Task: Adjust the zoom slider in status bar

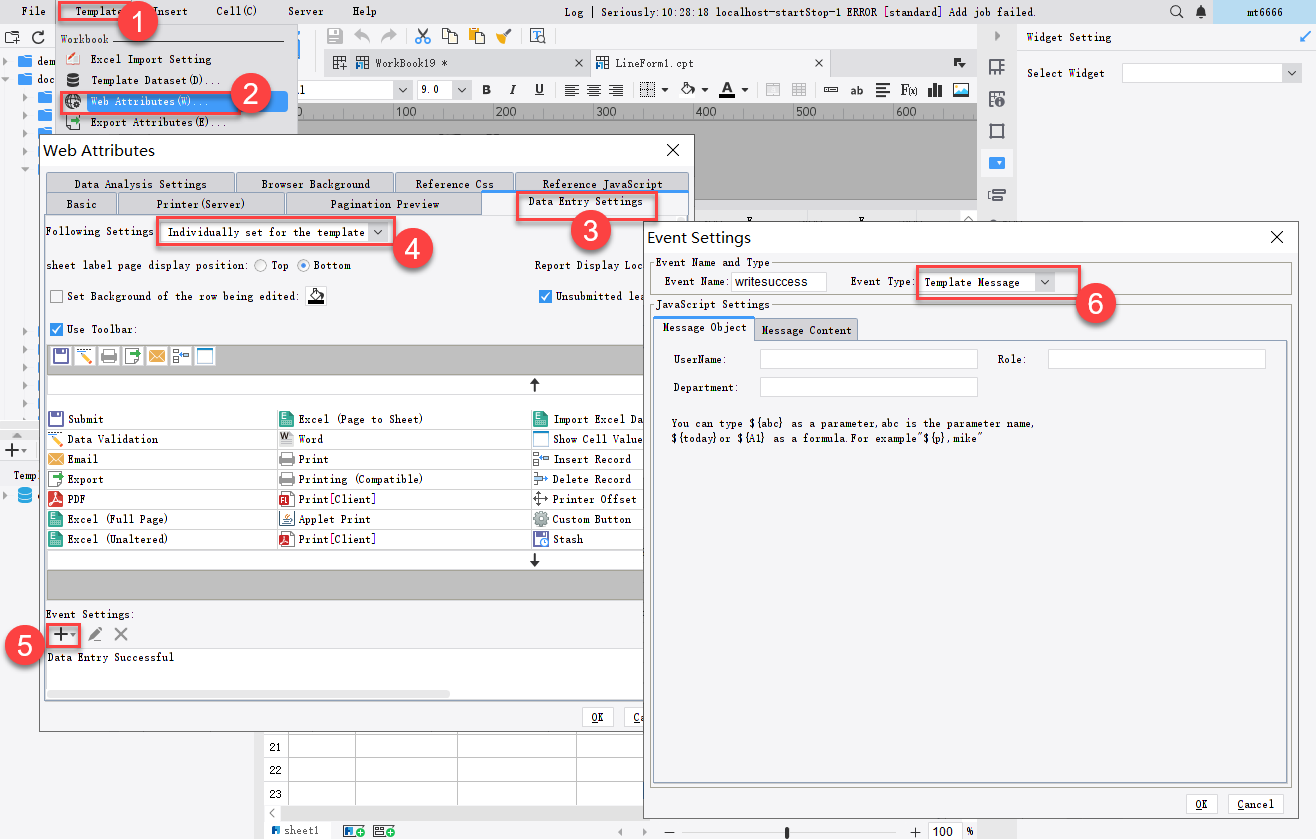Action: (x=788, y=831)
